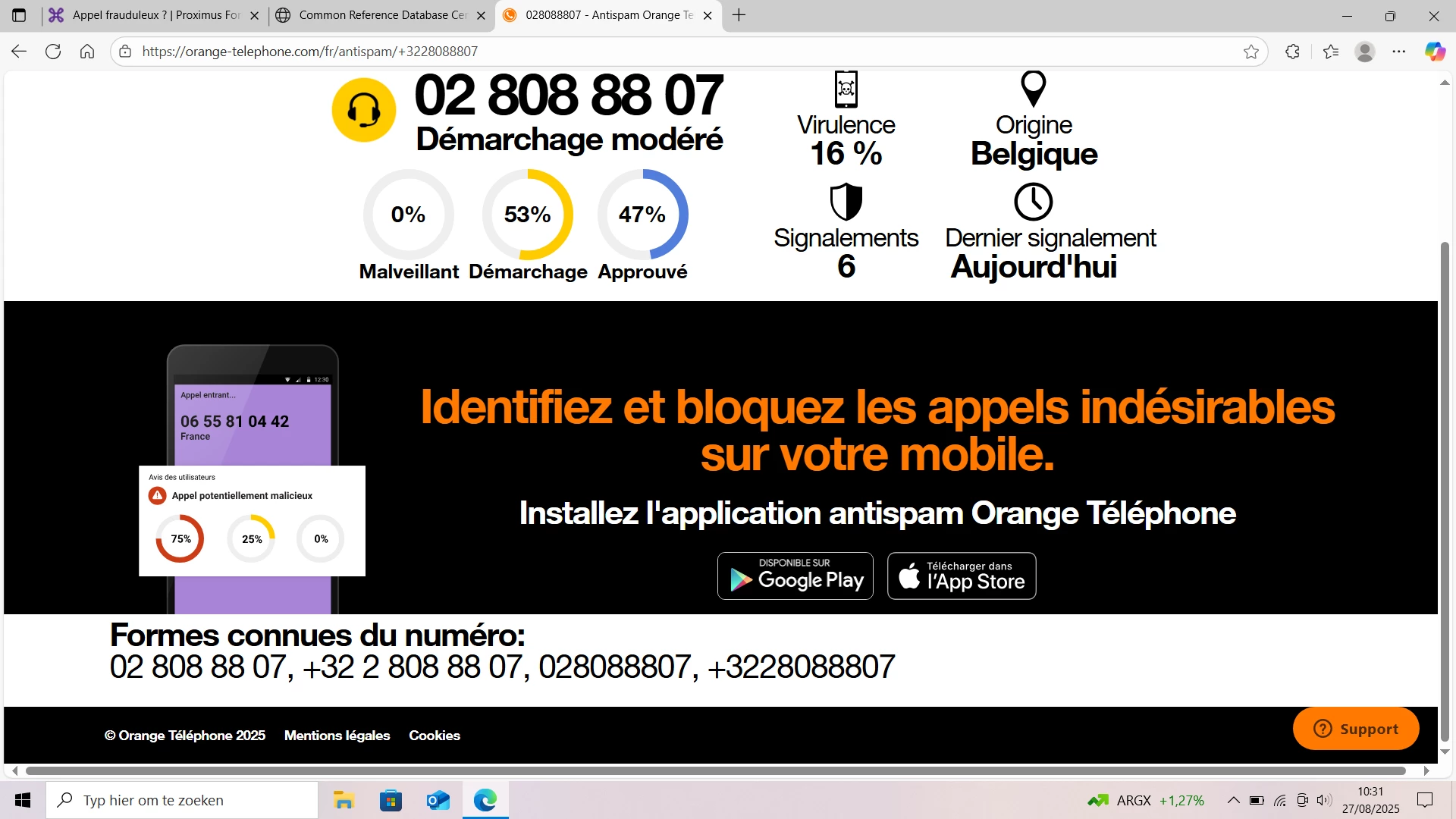Click the Origine location pin icon
This screenshot has width=1456, height=819.
click(x=1034, y=89)
